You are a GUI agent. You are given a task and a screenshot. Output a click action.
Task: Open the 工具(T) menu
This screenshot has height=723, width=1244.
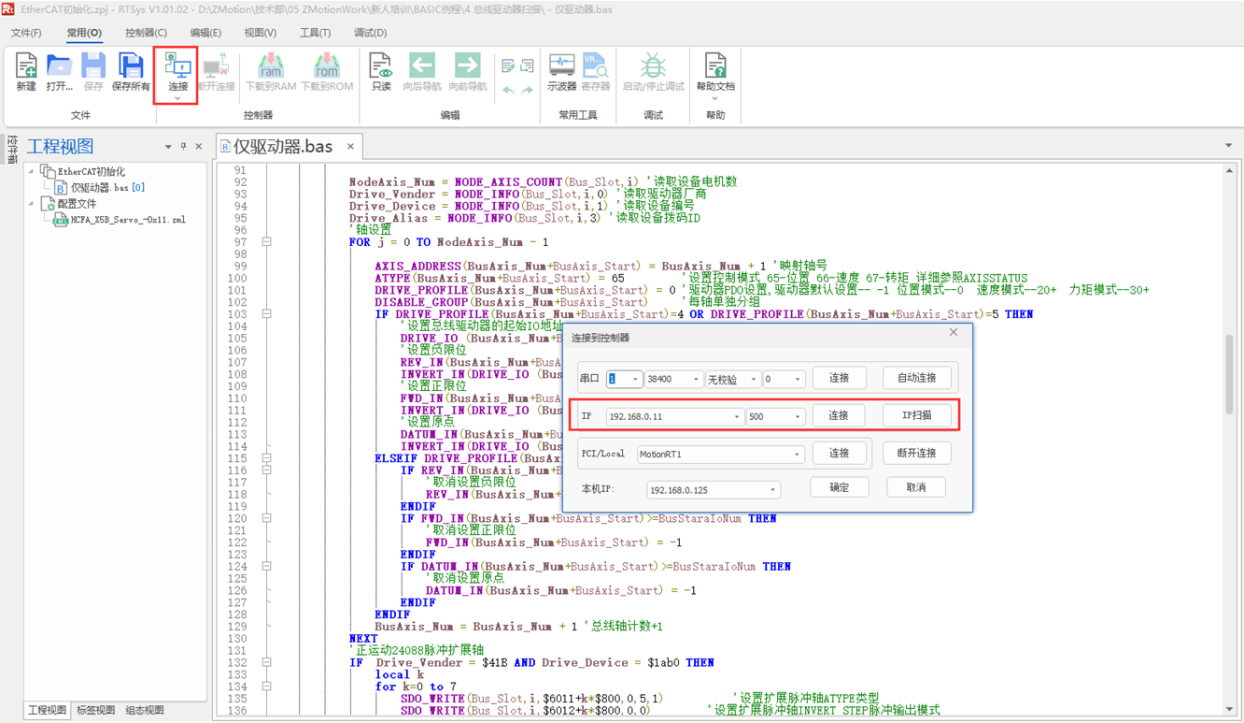pyautogui.click(x=315, y=32)
